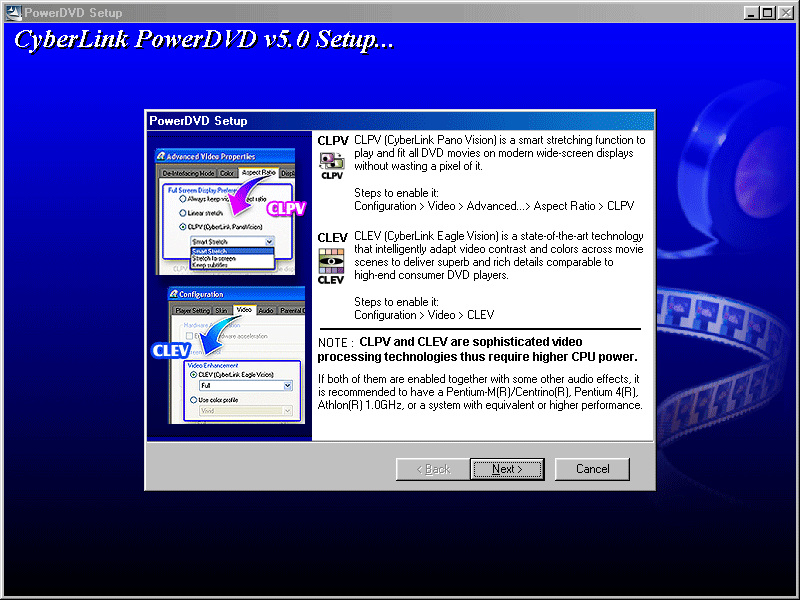This screenshot has width=800, height=600.
Task: Click the blue CLEV callout label
Action: 171,351
